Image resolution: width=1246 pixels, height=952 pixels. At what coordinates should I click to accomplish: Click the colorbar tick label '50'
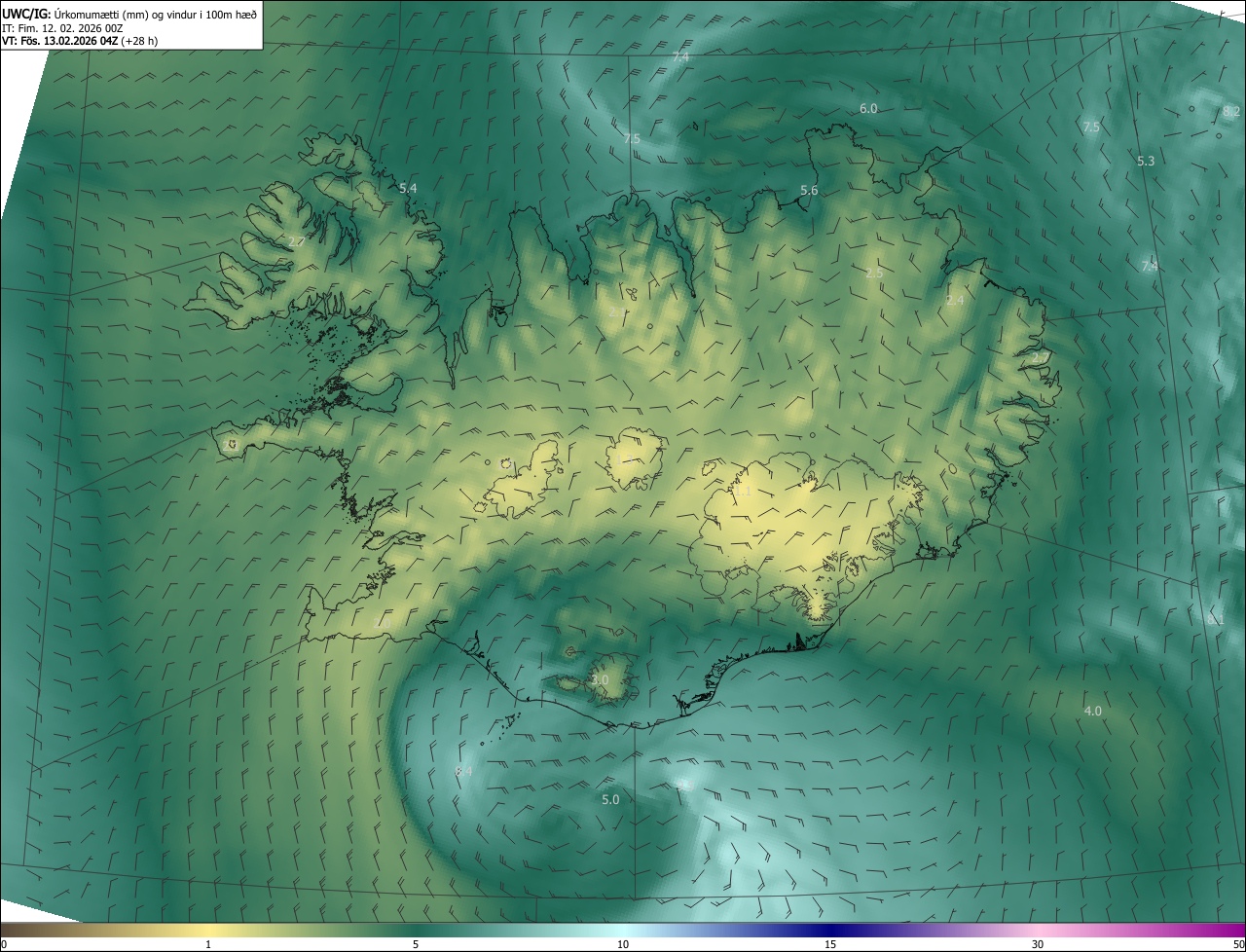point(1238,944)
